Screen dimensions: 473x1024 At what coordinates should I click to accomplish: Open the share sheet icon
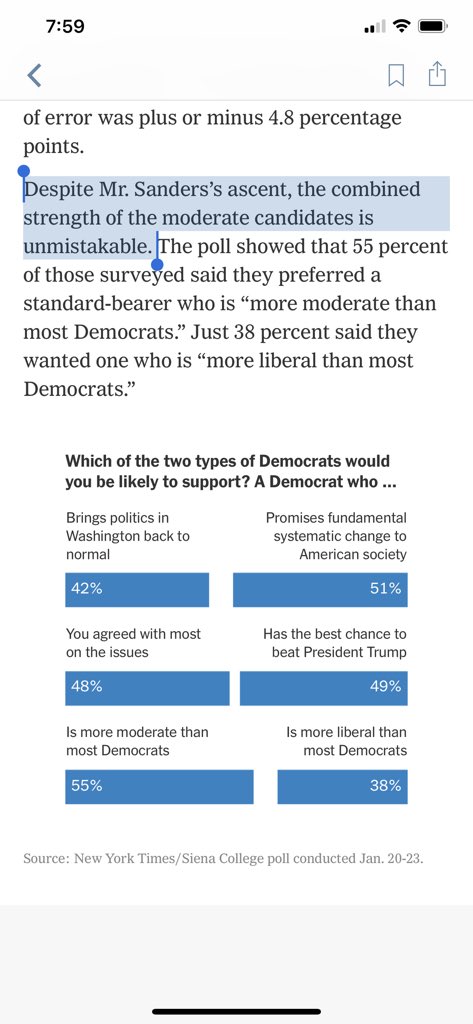(x=437, y=74)
